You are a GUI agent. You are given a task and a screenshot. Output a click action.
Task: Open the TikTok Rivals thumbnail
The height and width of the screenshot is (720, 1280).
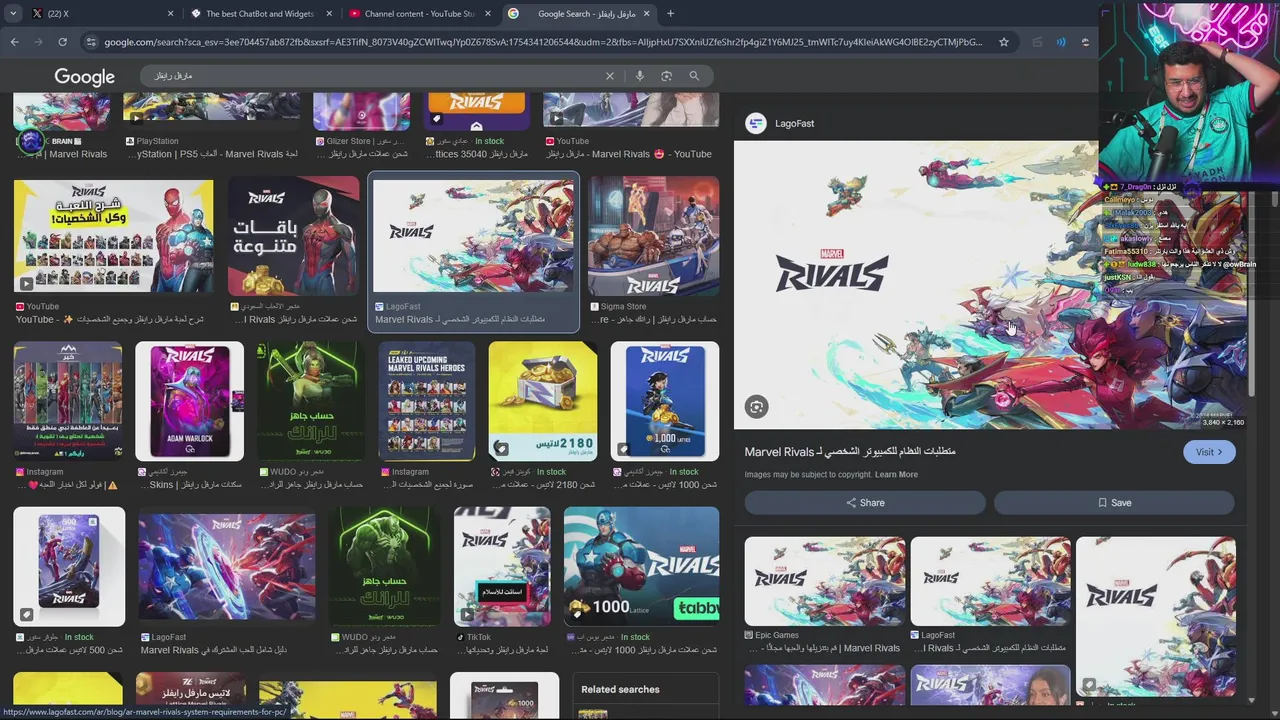click(x=502, y=566)
